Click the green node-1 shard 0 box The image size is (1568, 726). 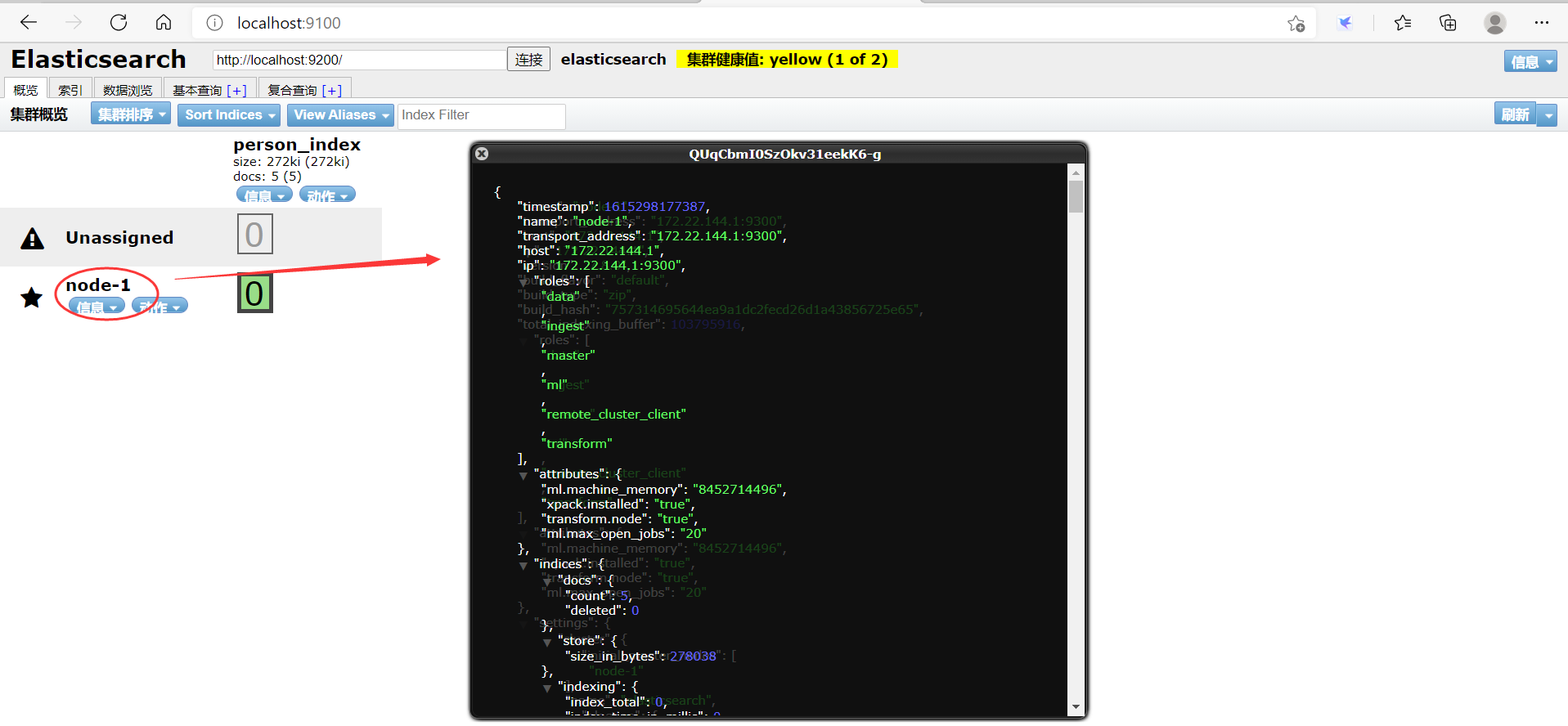click(254, 294)
